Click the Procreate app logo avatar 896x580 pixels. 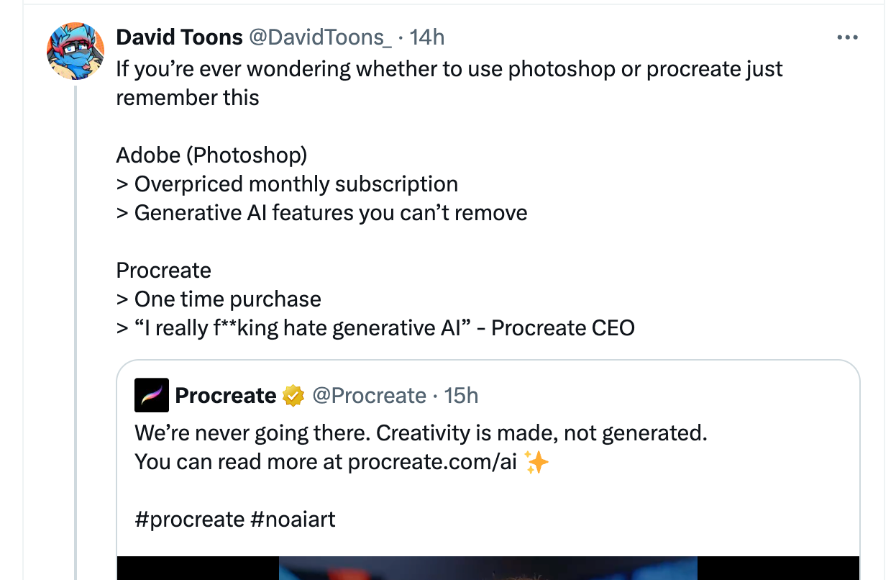click(151, 395)
